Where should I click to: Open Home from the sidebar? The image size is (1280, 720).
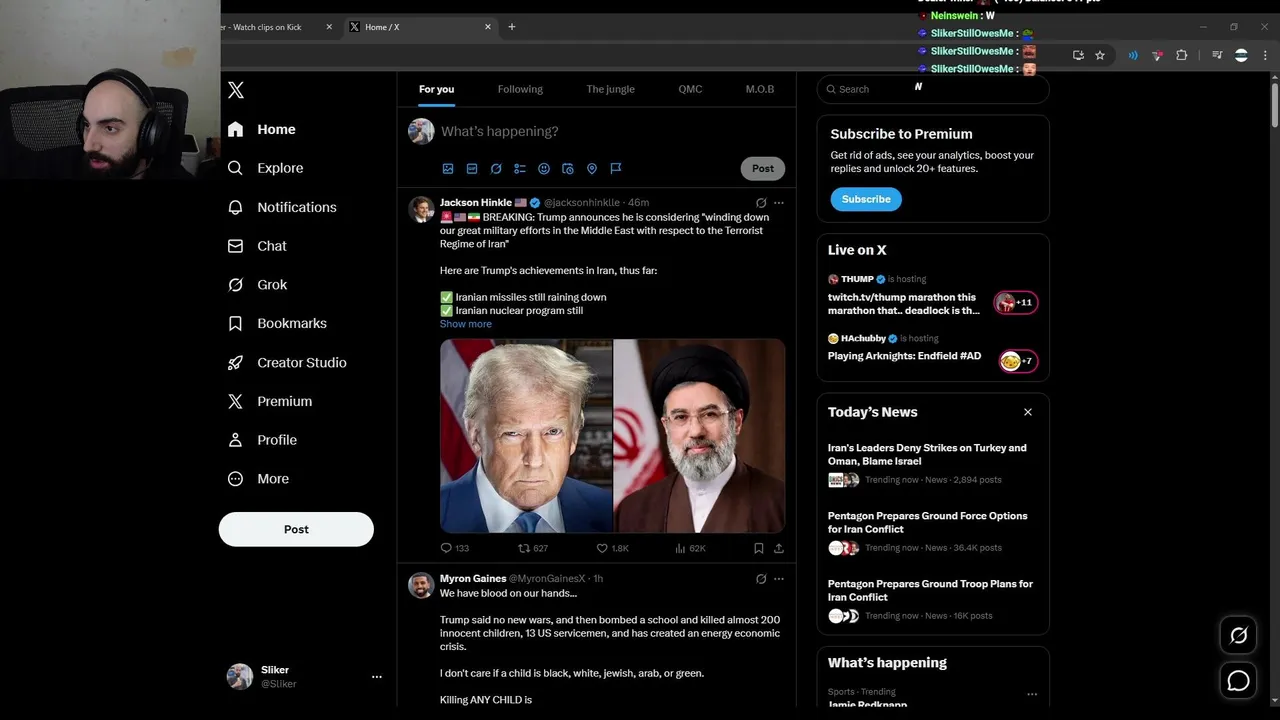pos(262,129)
